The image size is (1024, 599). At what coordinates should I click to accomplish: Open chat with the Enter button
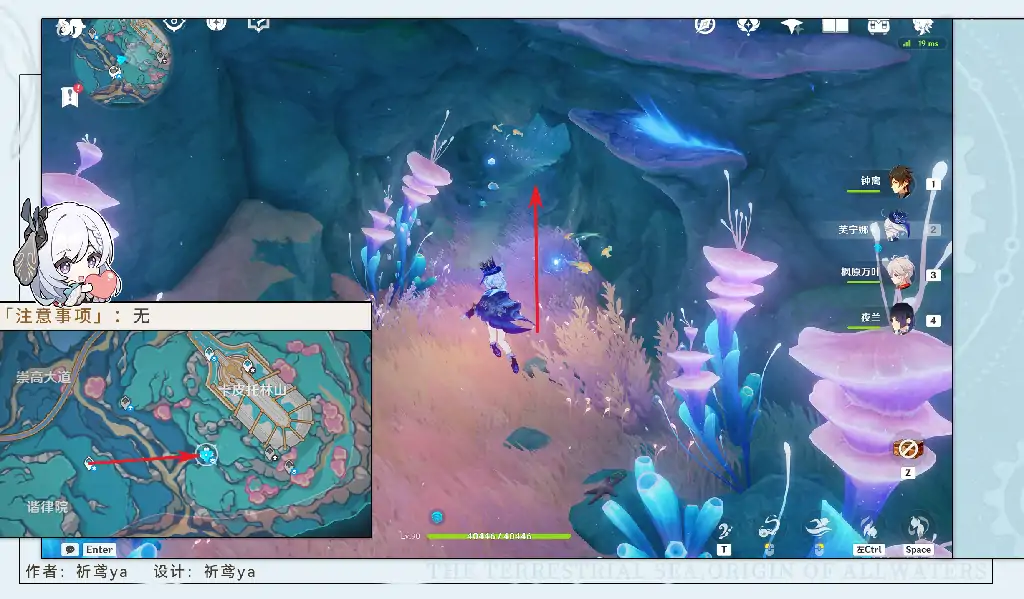99,550
